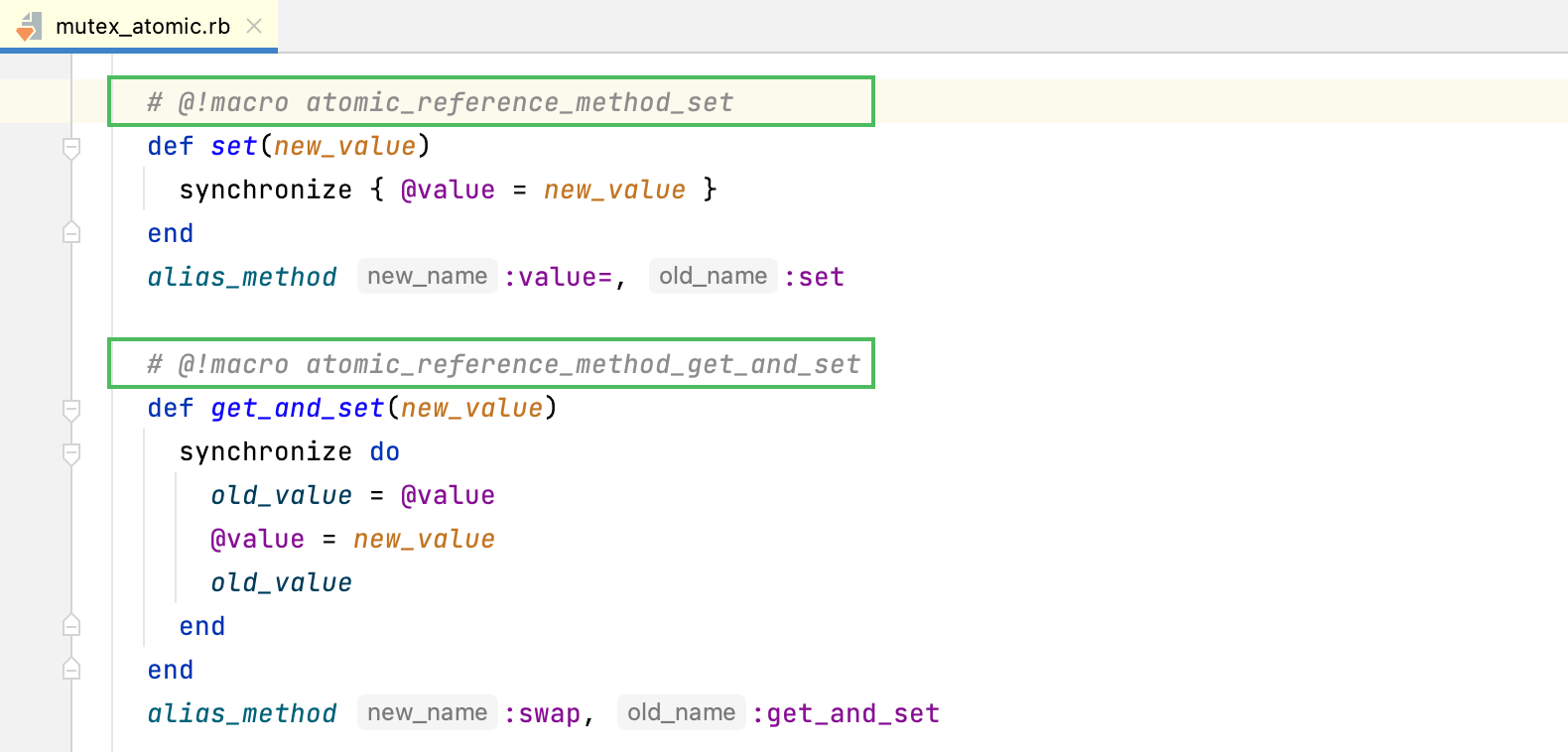Click the 'set' method name in its definition
The image size is (1568, 752).
234,147
